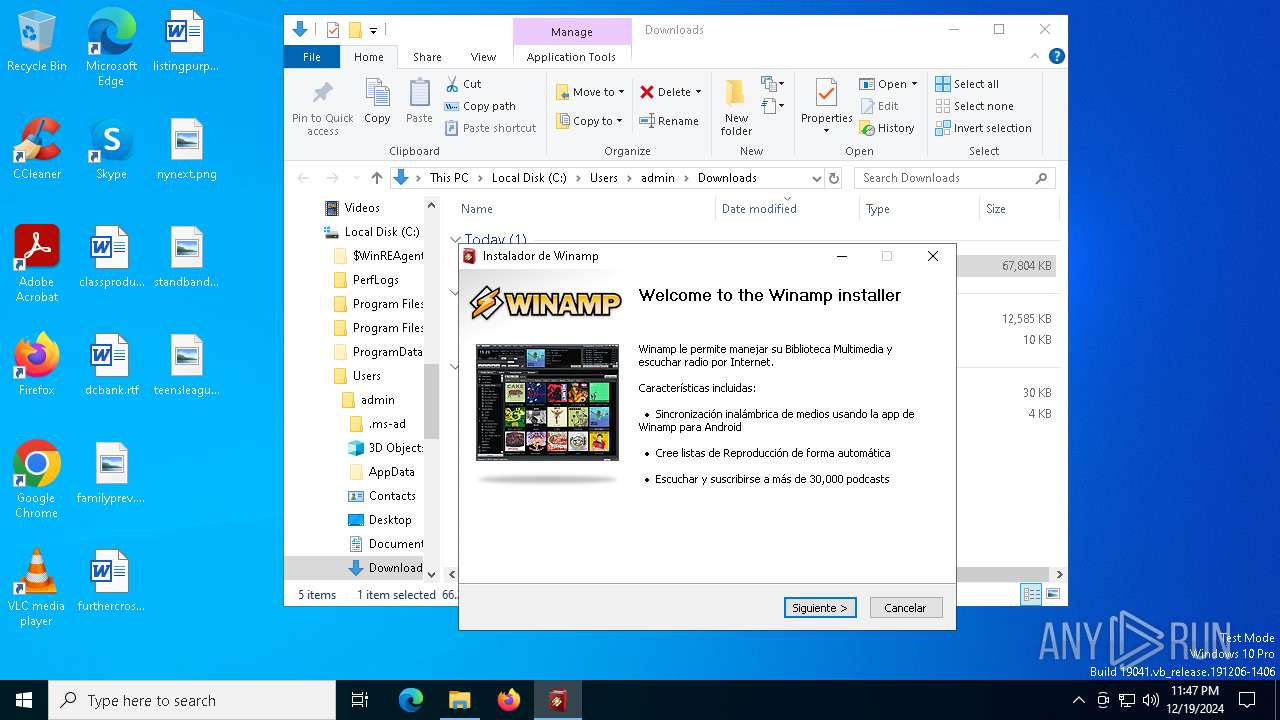Click History in Open group
The width and height of the screenshot is (1280, 720).
click(887, 128)
